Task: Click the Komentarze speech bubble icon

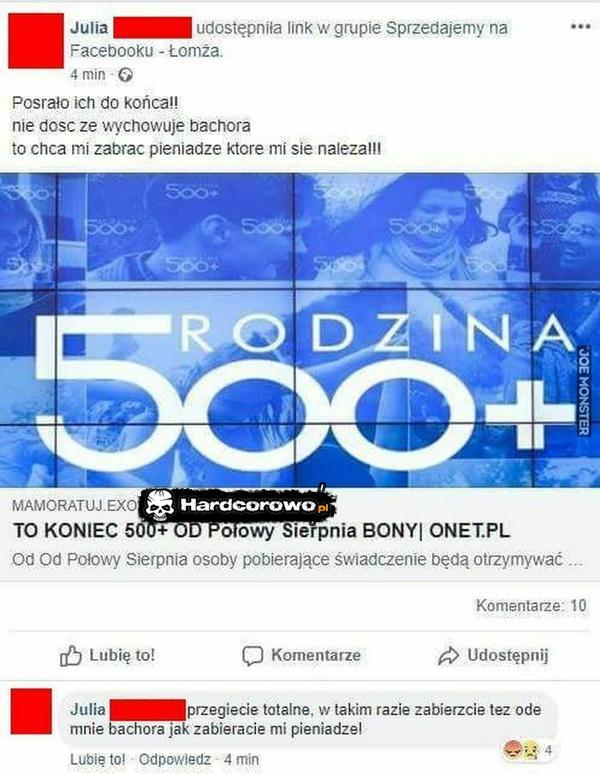Action: [x=252, y=656]
